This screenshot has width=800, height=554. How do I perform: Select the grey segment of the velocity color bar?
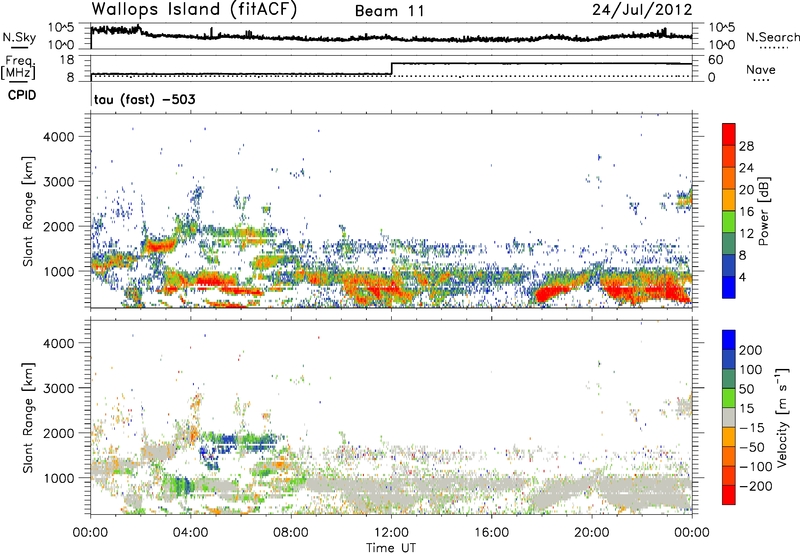click(729, 417)
